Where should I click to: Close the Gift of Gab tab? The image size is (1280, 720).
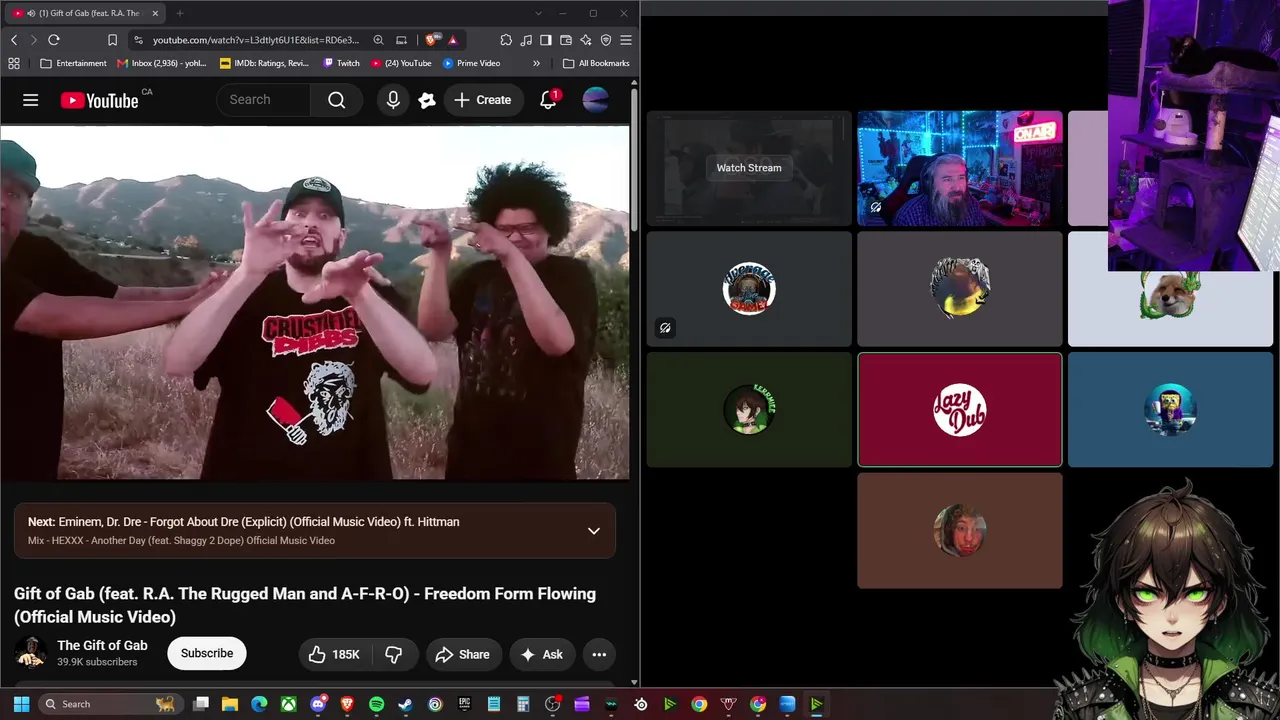click(x=155, y=13)
